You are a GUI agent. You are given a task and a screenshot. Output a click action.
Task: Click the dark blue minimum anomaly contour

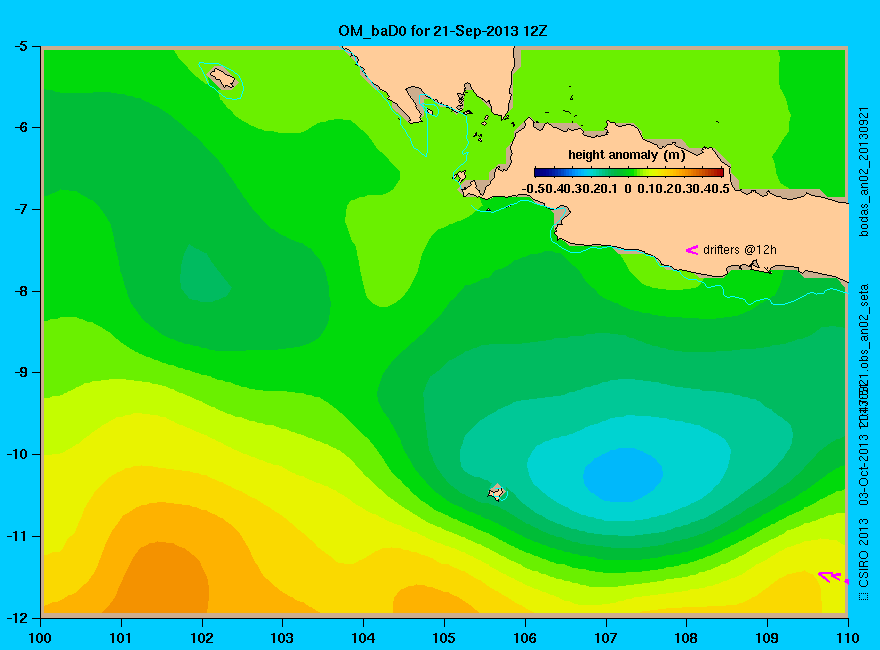[624, 474]
